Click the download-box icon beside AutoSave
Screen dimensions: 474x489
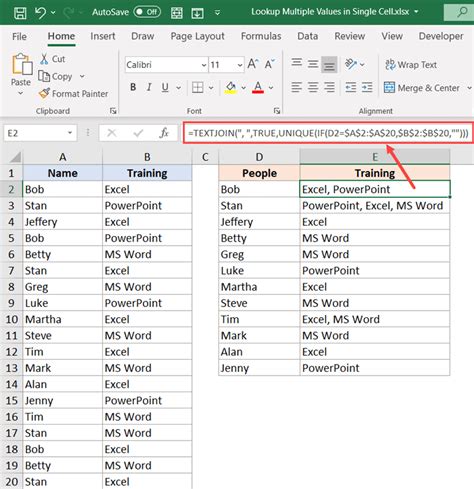[x=197, y=13]
